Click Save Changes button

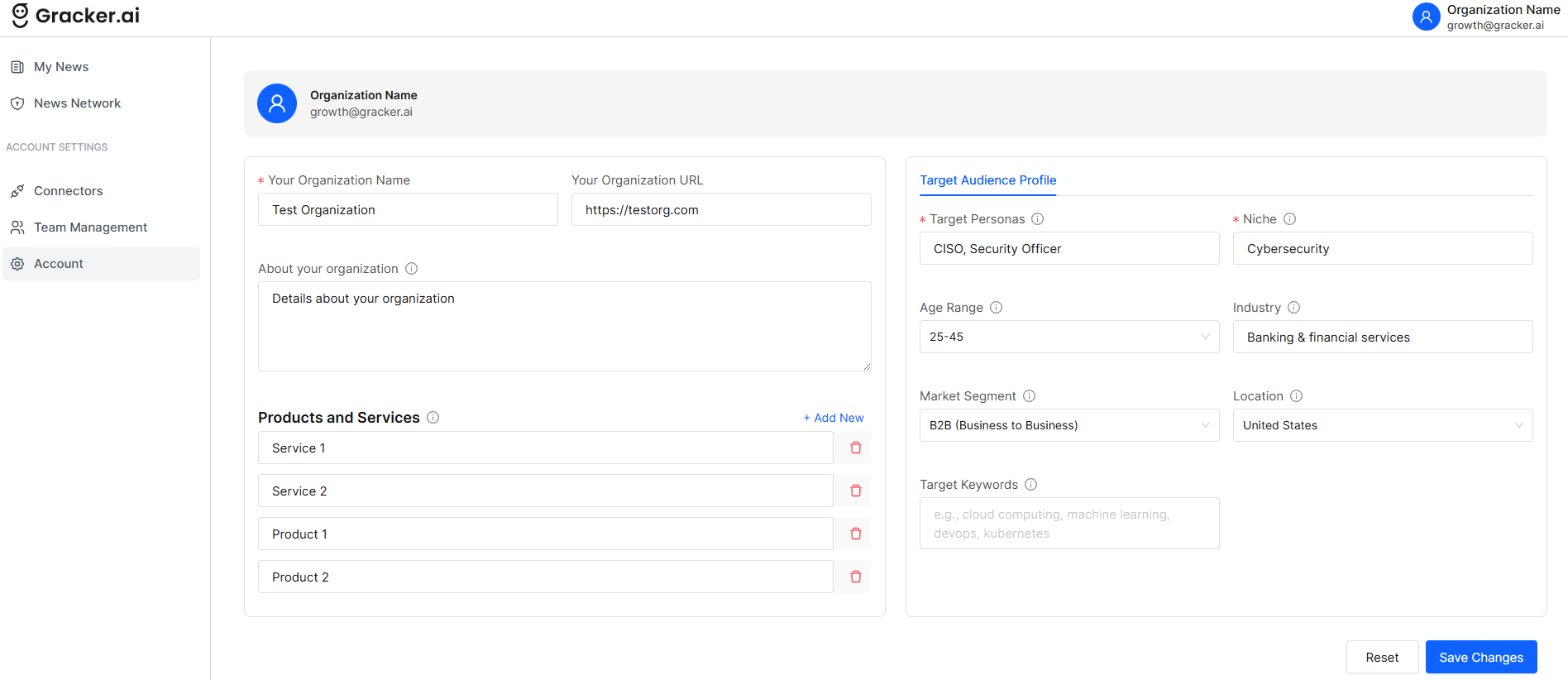point(1481,657)
